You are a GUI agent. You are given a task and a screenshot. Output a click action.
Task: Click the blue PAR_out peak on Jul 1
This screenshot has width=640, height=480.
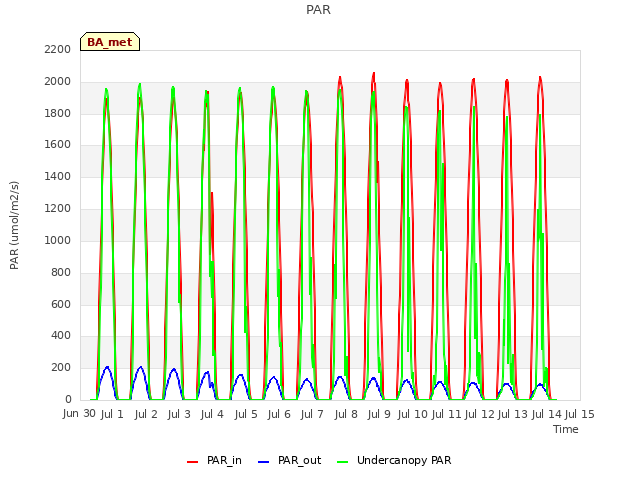point(107,367)
